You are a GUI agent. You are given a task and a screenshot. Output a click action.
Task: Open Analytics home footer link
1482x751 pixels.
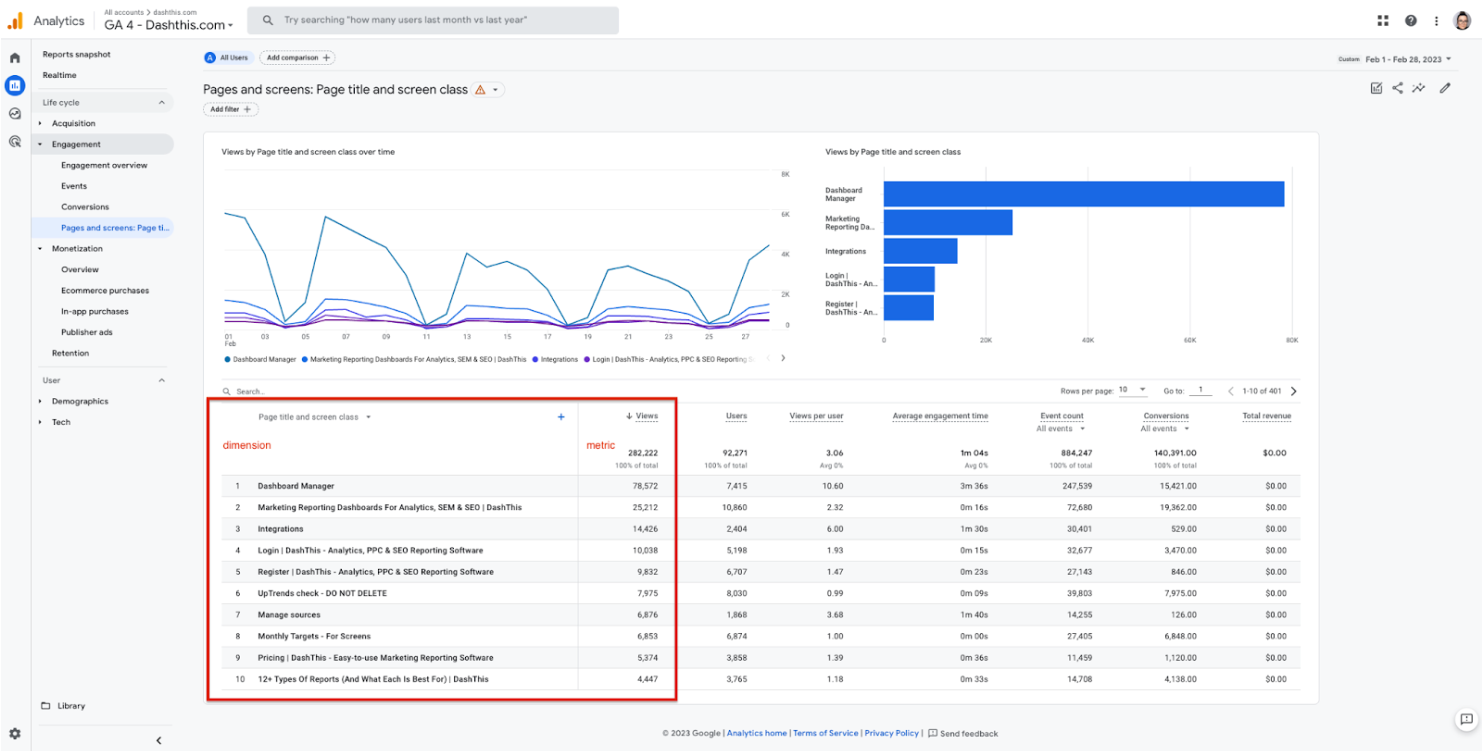[x=757, y=734]
